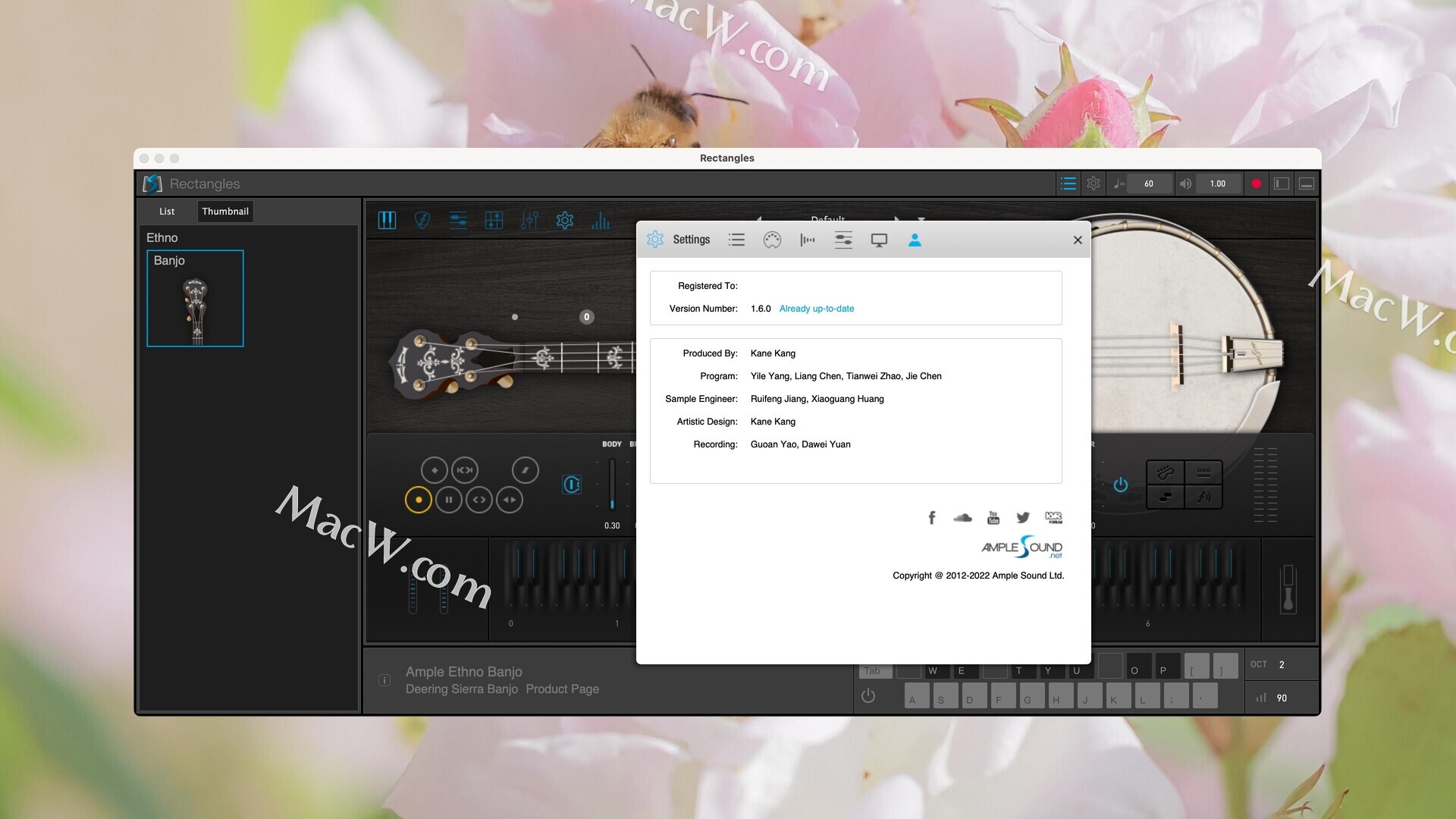Click the master volume 1.00 field
1456x819 pixels.
coord(1218,184)
